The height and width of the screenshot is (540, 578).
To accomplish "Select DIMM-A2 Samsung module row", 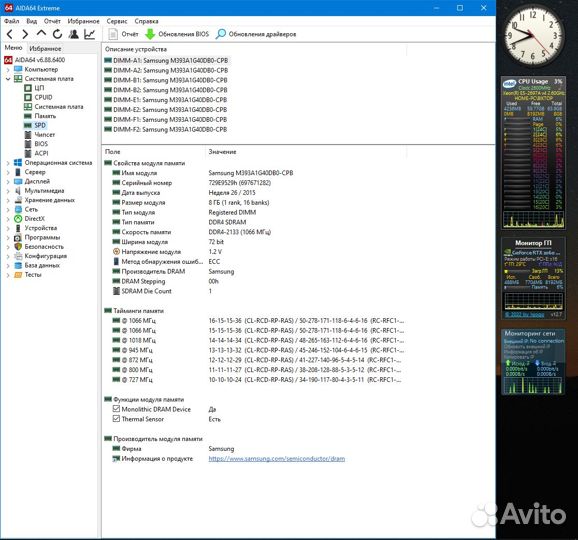I will click(166, 70).
